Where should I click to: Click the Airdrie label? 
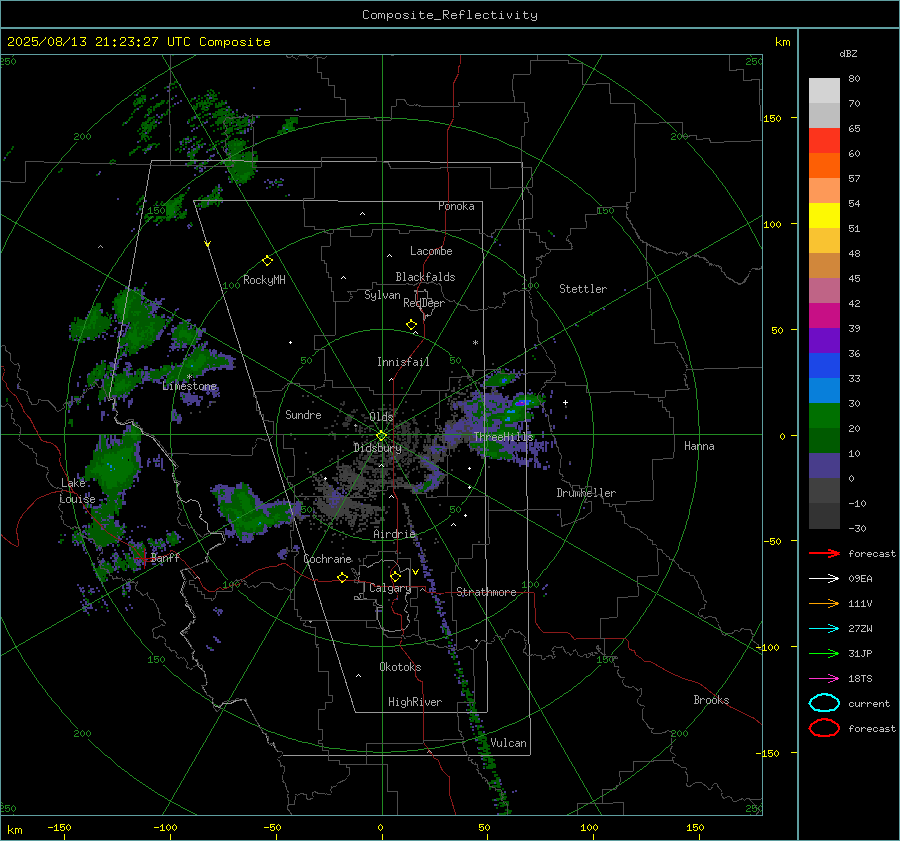[394, 534]
